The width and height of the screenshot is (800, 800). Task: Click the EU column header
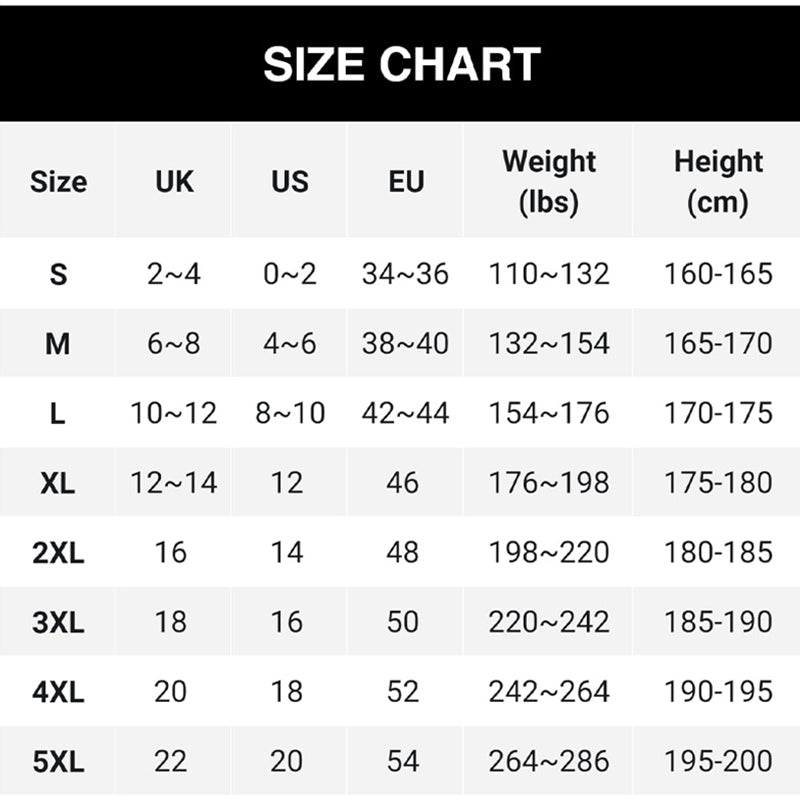pyautogui.click(x=405, y=182)
